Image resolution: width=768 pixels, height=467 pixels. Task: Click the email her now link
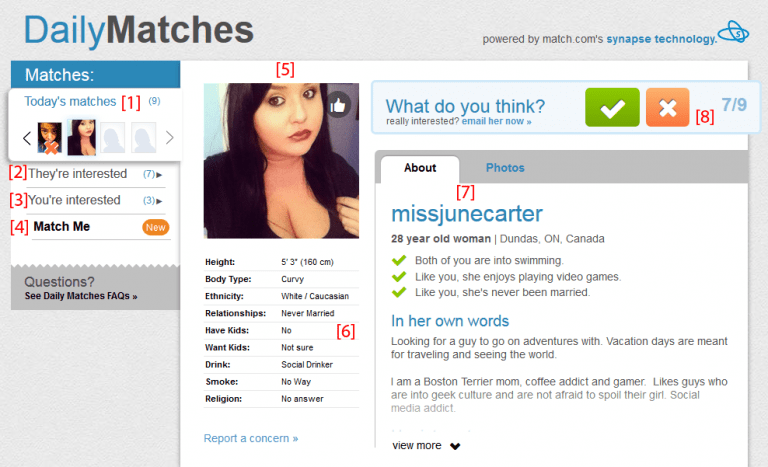pos(497,122)
